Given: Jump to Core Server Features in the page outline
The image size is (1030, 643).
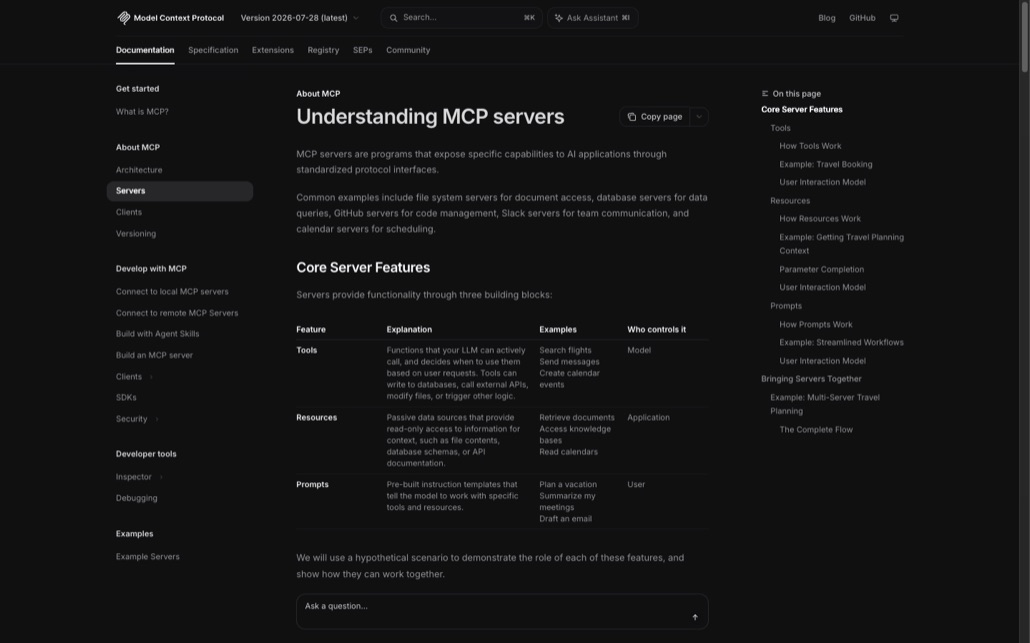Looking at the screenshot, I should coord(801,110).
